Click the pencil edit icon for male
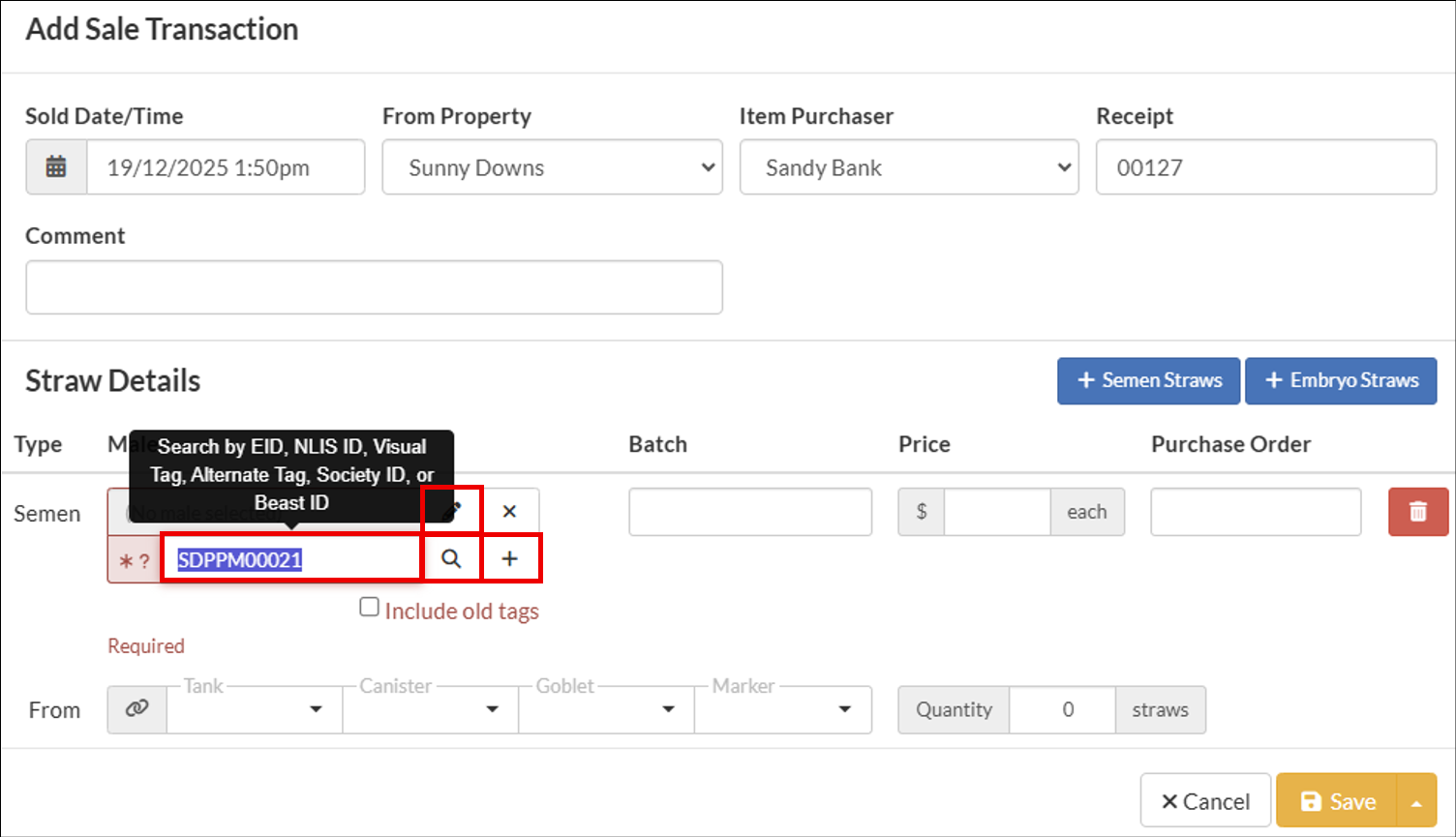 [x=452, y=510]
